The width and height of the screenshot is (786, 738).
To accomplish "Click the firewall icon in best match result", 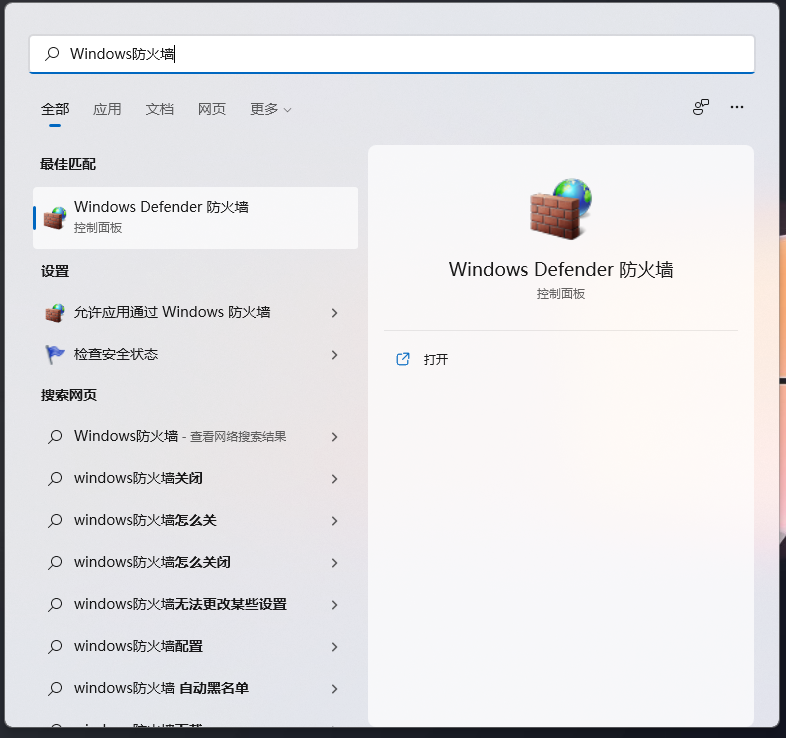I will coord(55,217).
